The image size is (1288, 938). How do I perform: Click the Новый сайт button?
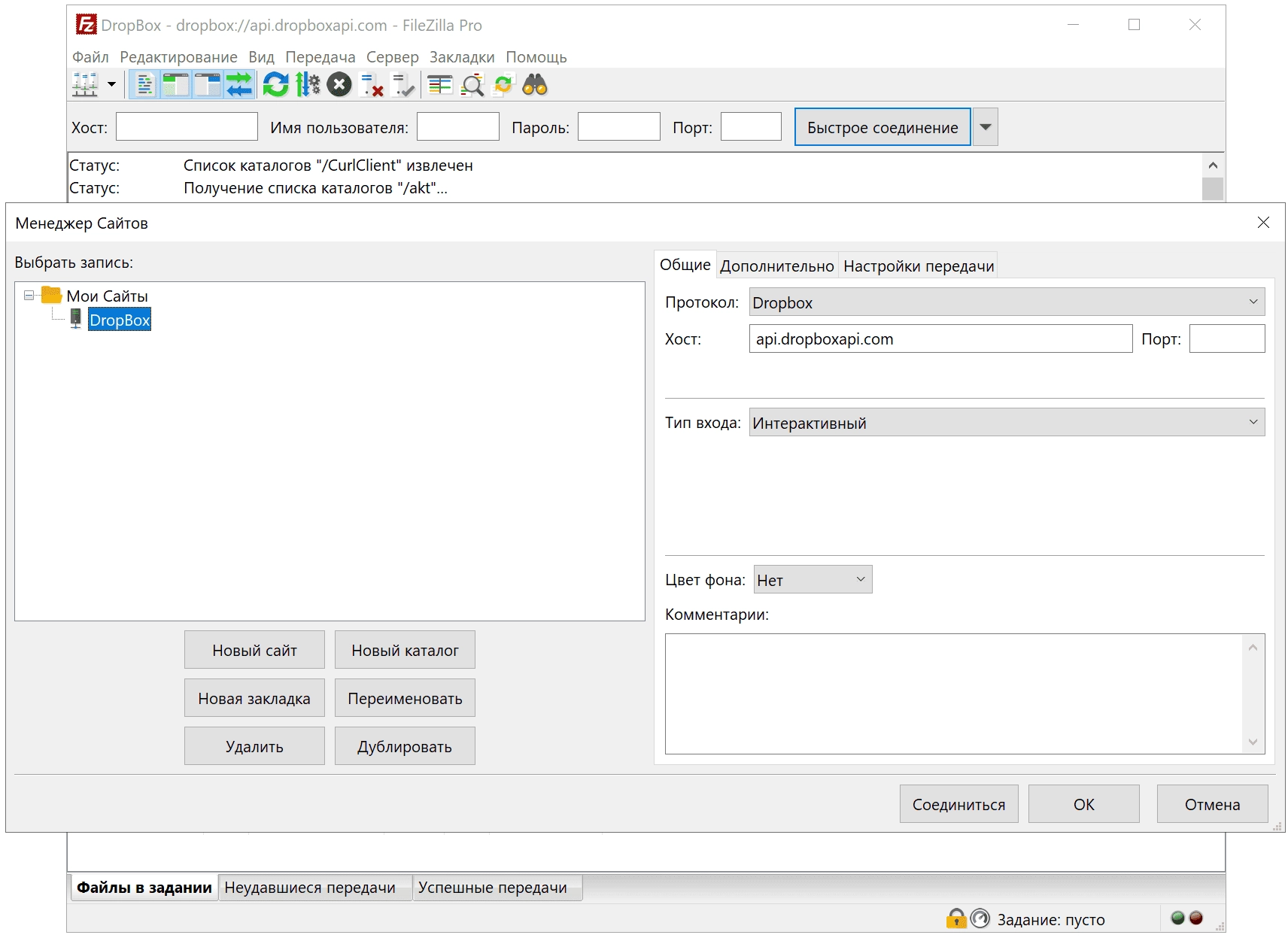click(x=254, y=650)
